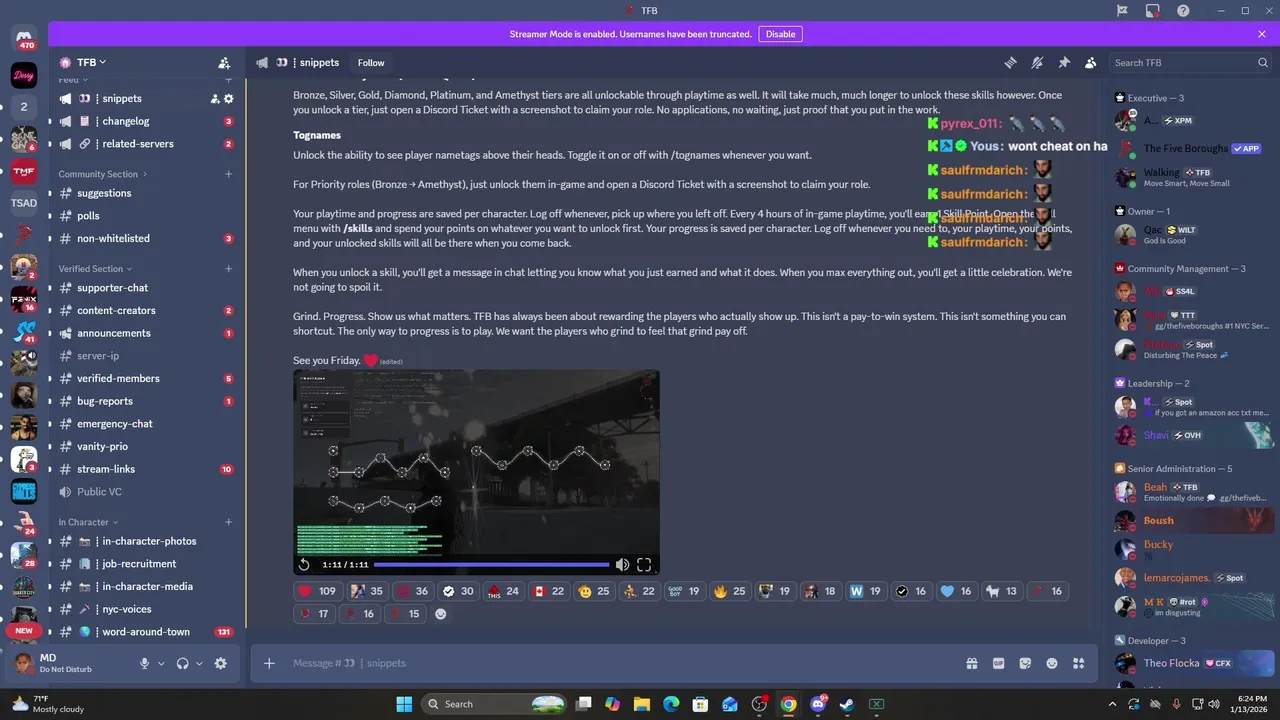This screenshot has height=720, width=1280.
Task: Open the Help question mark icon
Action: click(x=1183, y=10)
